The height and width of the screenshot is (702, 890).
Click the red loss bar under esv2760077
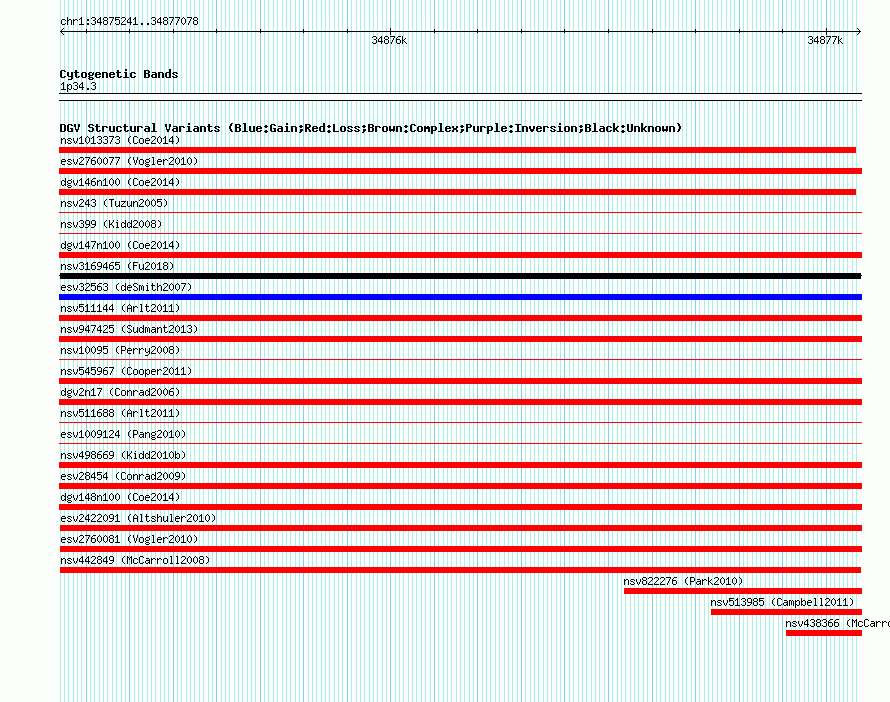point(460,171)
